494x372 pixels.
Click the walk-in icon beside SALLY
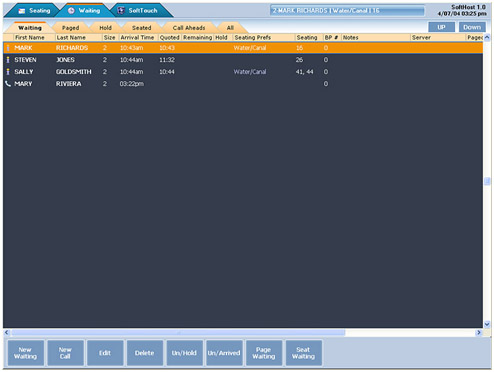tap(8, 72)
